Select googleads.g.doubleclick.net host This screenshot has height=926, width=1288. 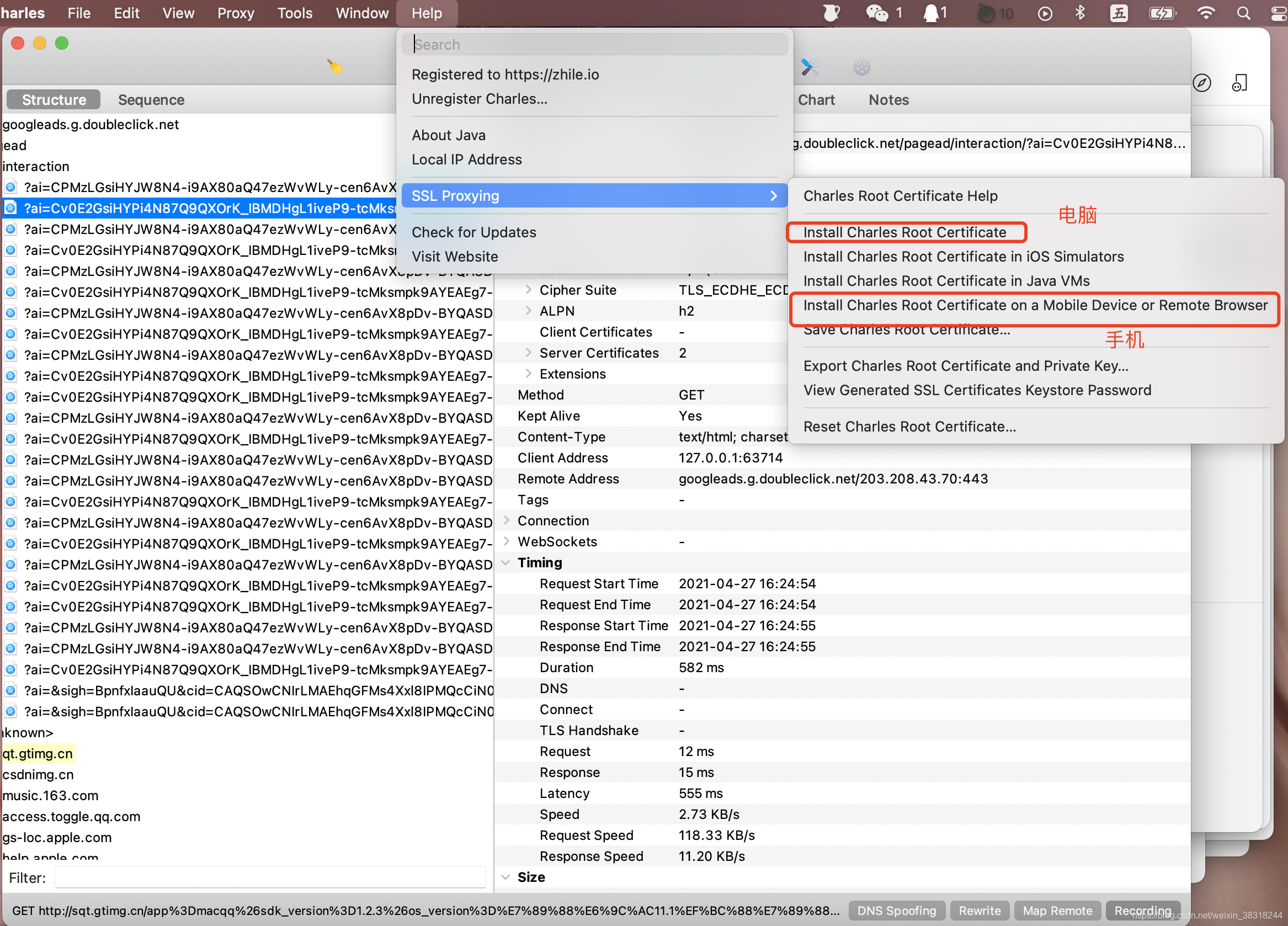(x=91, y=124)
